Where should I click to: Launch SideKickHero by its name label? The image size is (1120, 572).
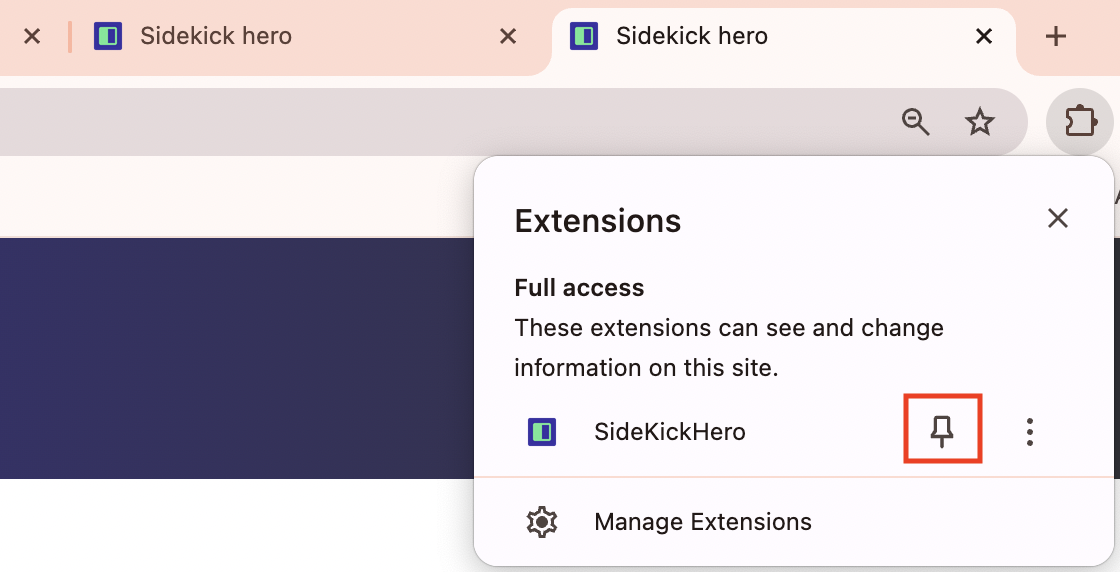[x=670, y=432]
